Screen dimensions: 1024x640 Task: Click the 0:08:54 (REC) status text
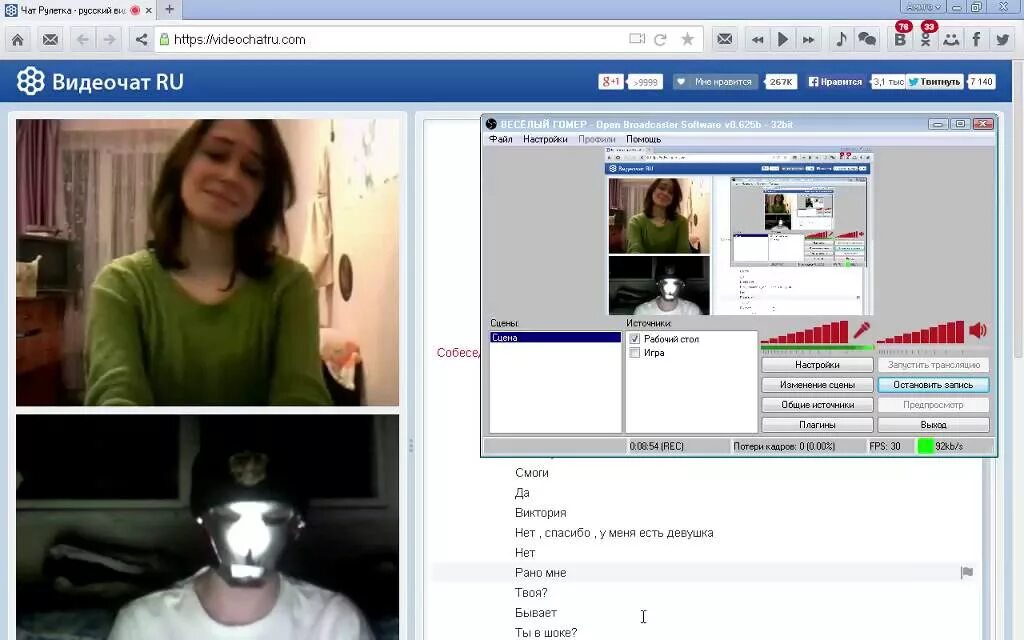[656, 447]
